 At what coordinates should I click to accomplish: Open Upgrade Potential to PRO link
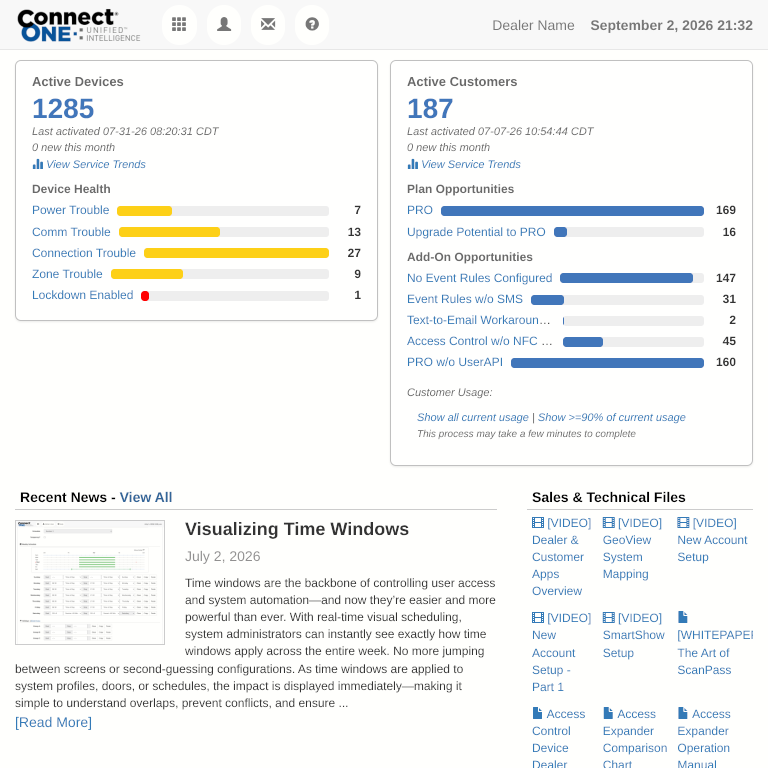476,232
